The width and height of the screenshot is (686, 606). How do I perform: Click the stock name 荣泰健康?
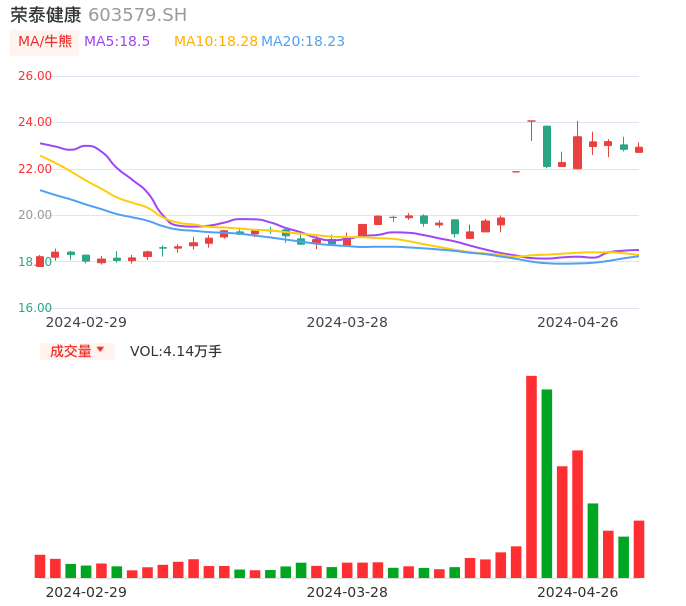tap(46, 15)
